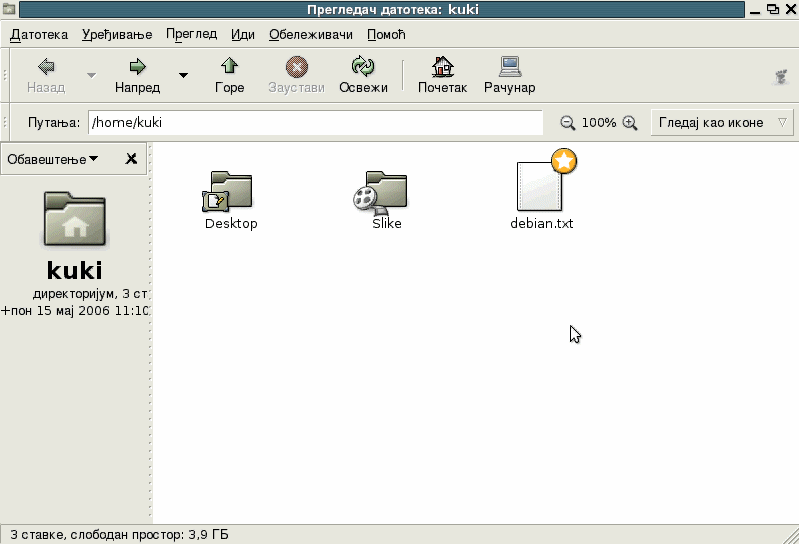Screen dimensions: 799x544
Task: Minimize the file browser window
Action: [x=755, y=10]
